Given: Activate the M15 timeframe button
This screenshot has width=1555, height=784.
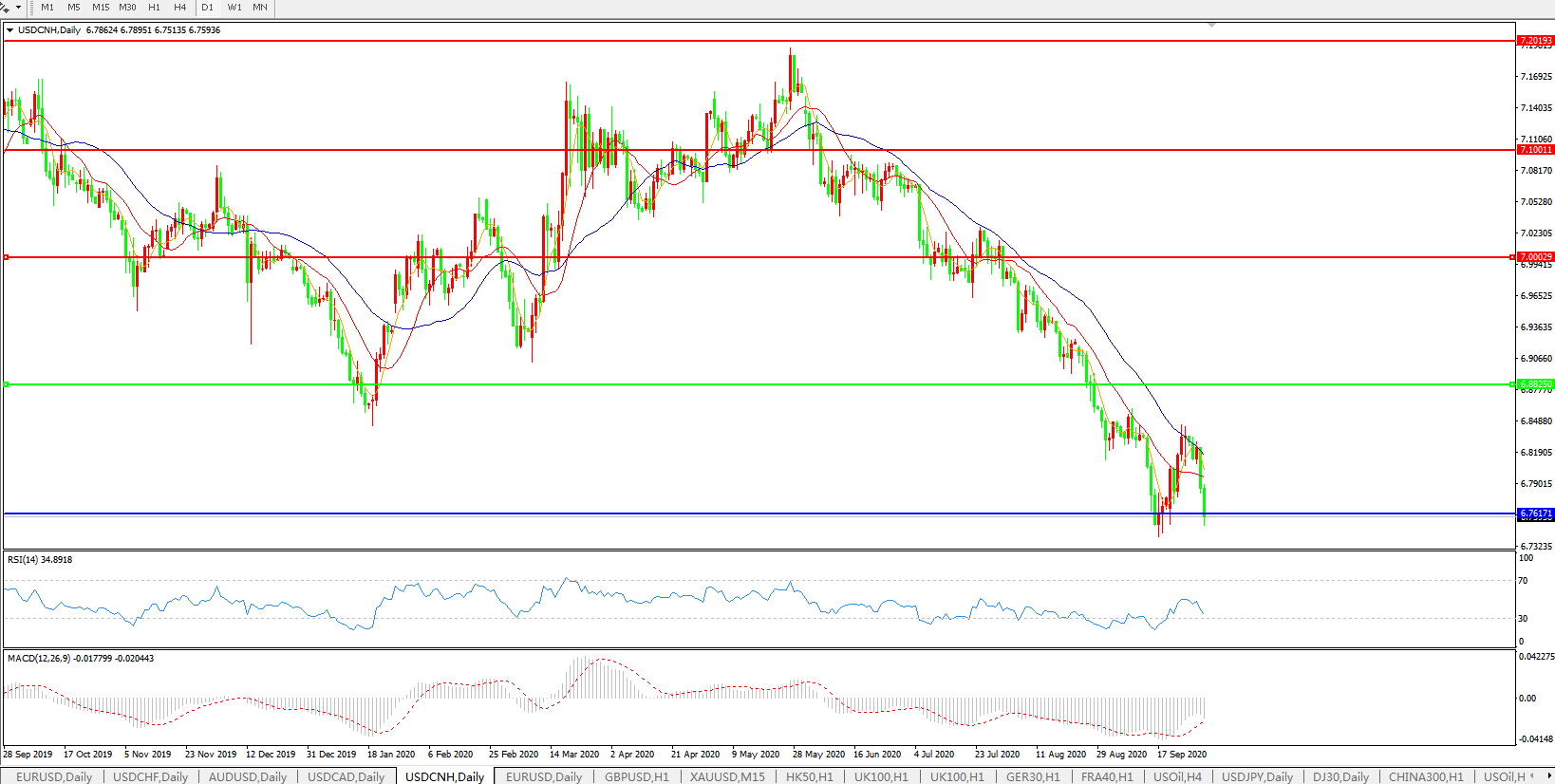Looking at the screenshot, I should pos(101,8).
